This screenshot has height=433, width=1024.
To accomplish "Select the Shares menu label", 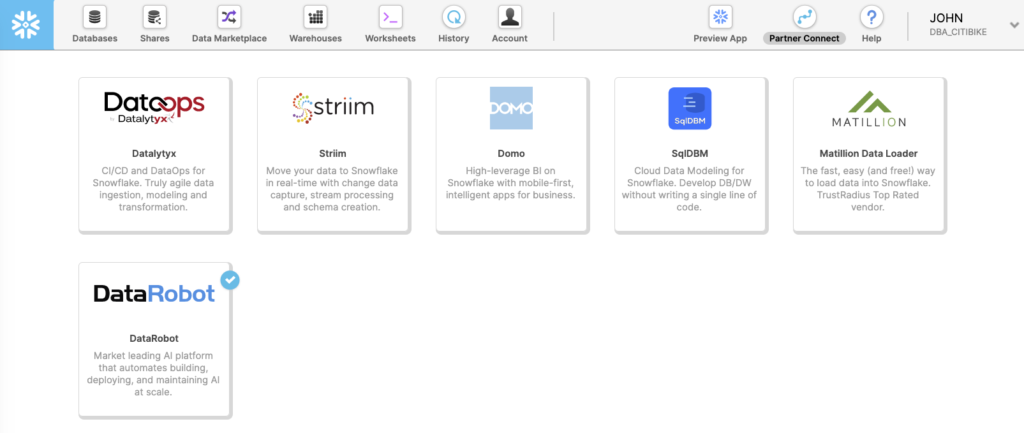I will click(155, 39).
